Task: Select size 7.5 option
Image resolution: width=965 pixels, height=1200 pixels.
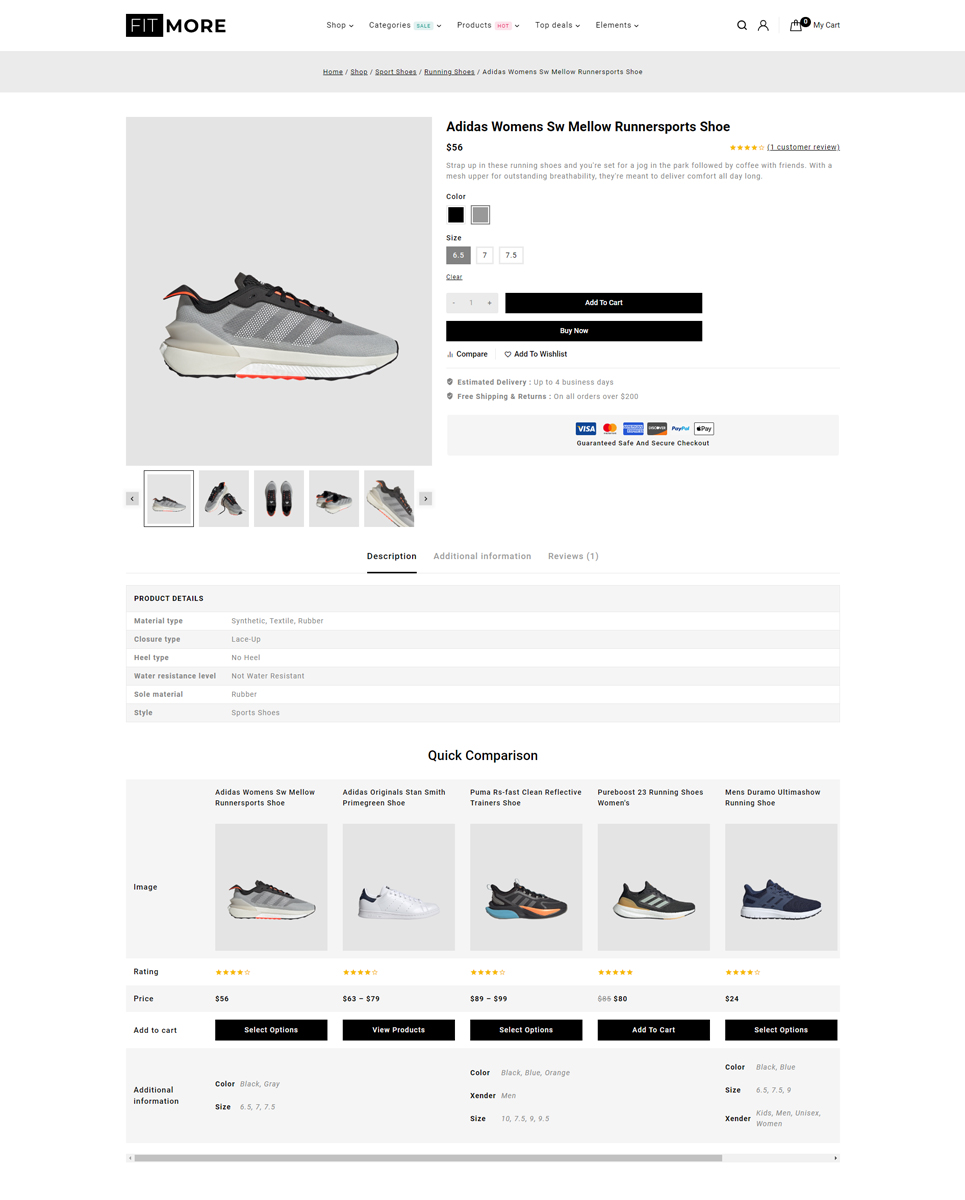Action: pyautogui.click(x=511, y=255)
